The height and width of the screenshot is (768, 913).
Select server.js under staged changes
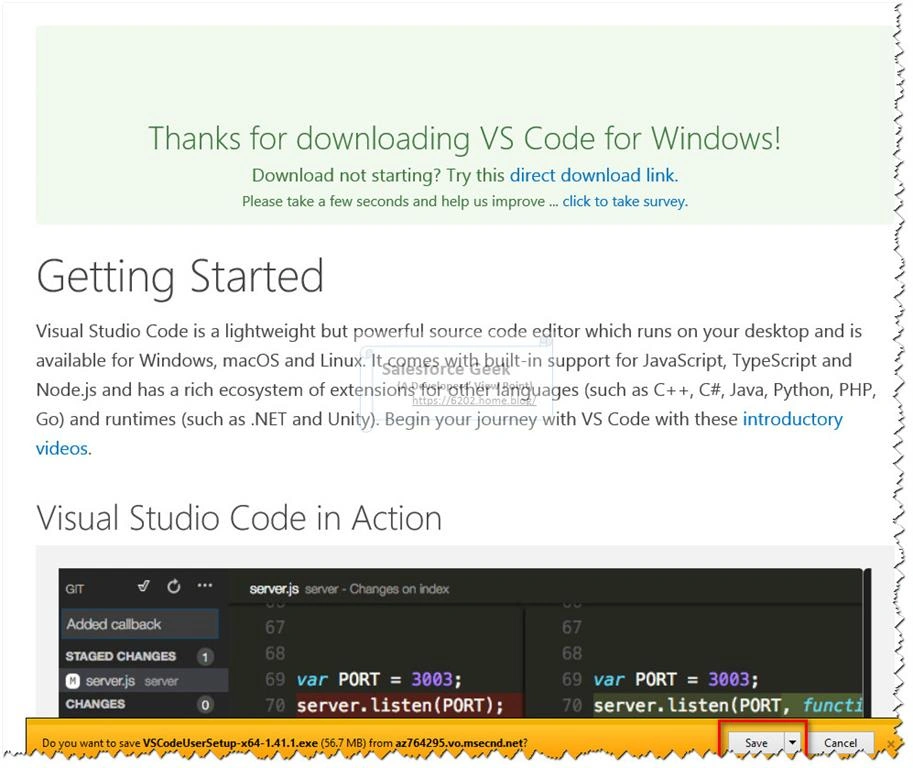(x=144, y=681)
